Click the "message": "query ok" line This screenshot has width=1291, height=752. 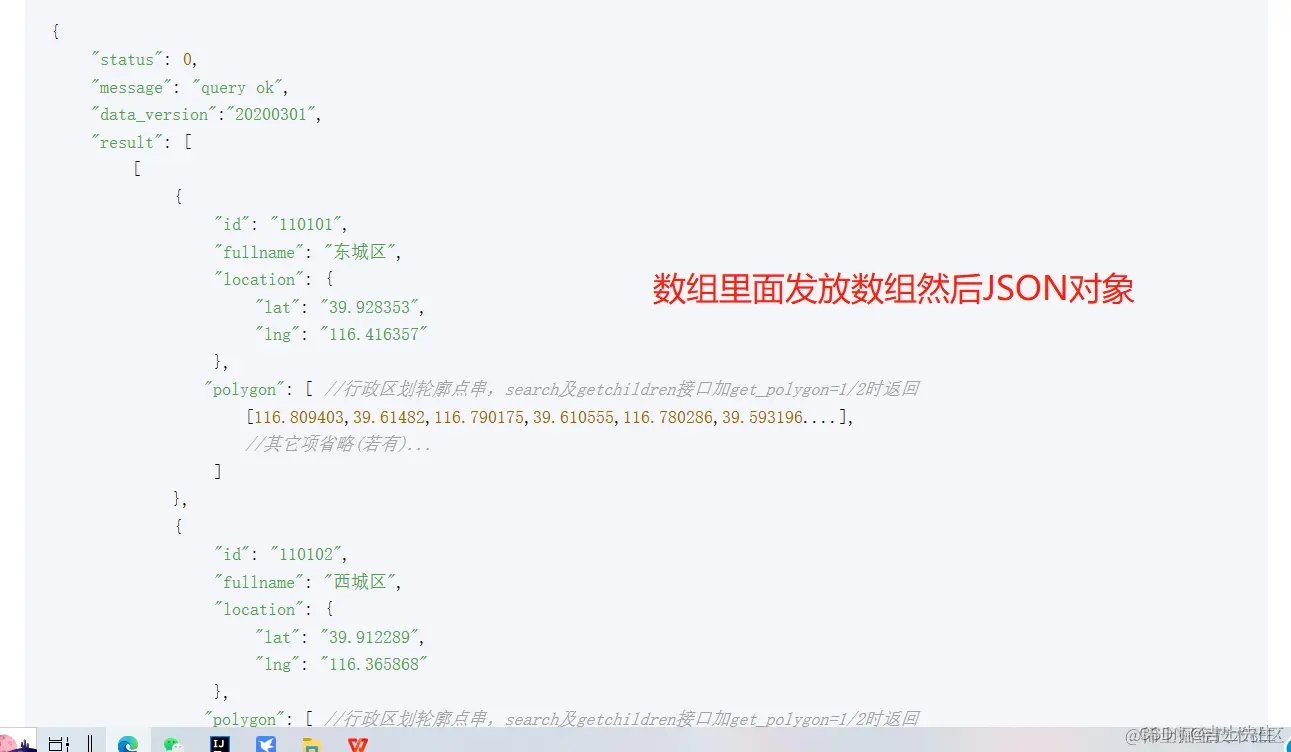tap(189, 88)
